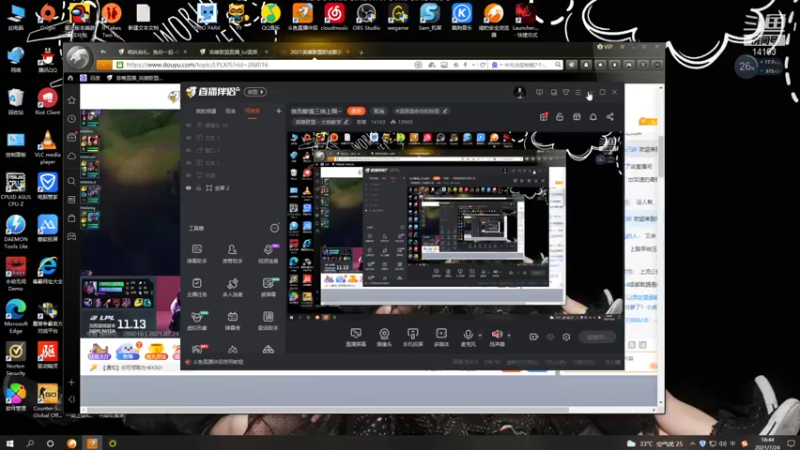Expand the microphone options arrow
This screenshot has width=800, height=450.
point(480,335)
